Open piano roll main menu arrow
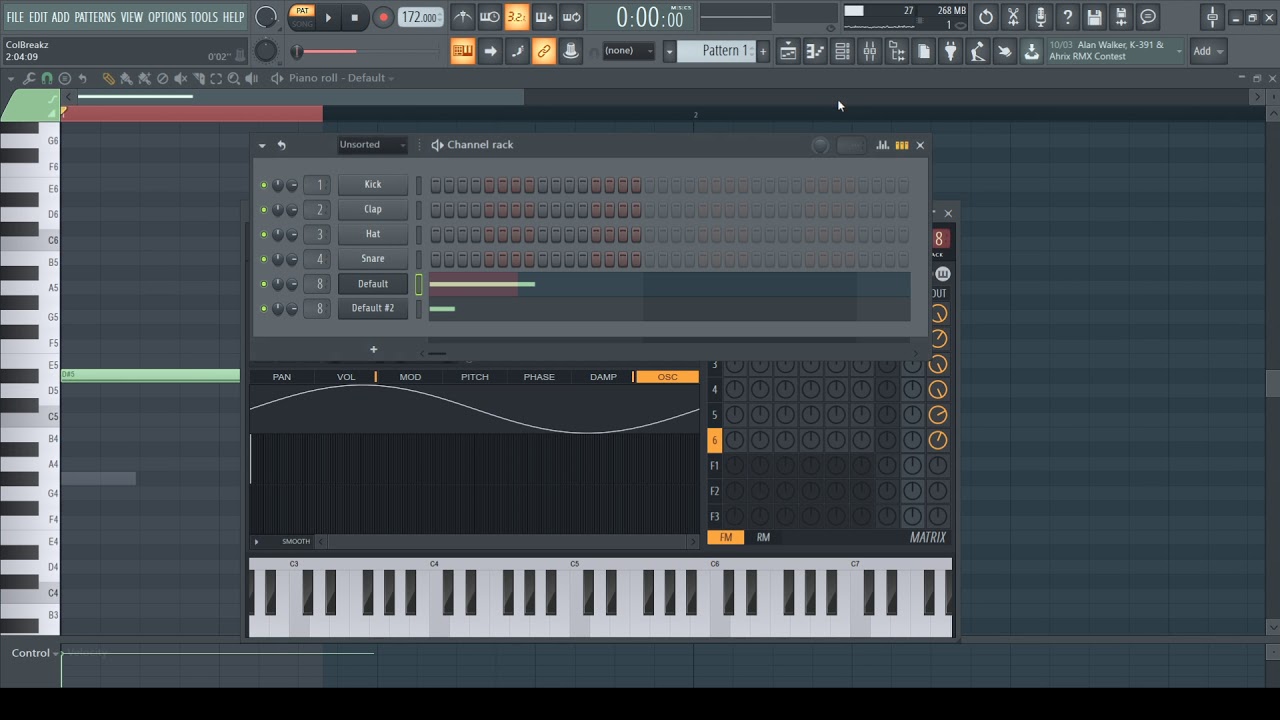 pyautogui.click(x=12, y=78)
